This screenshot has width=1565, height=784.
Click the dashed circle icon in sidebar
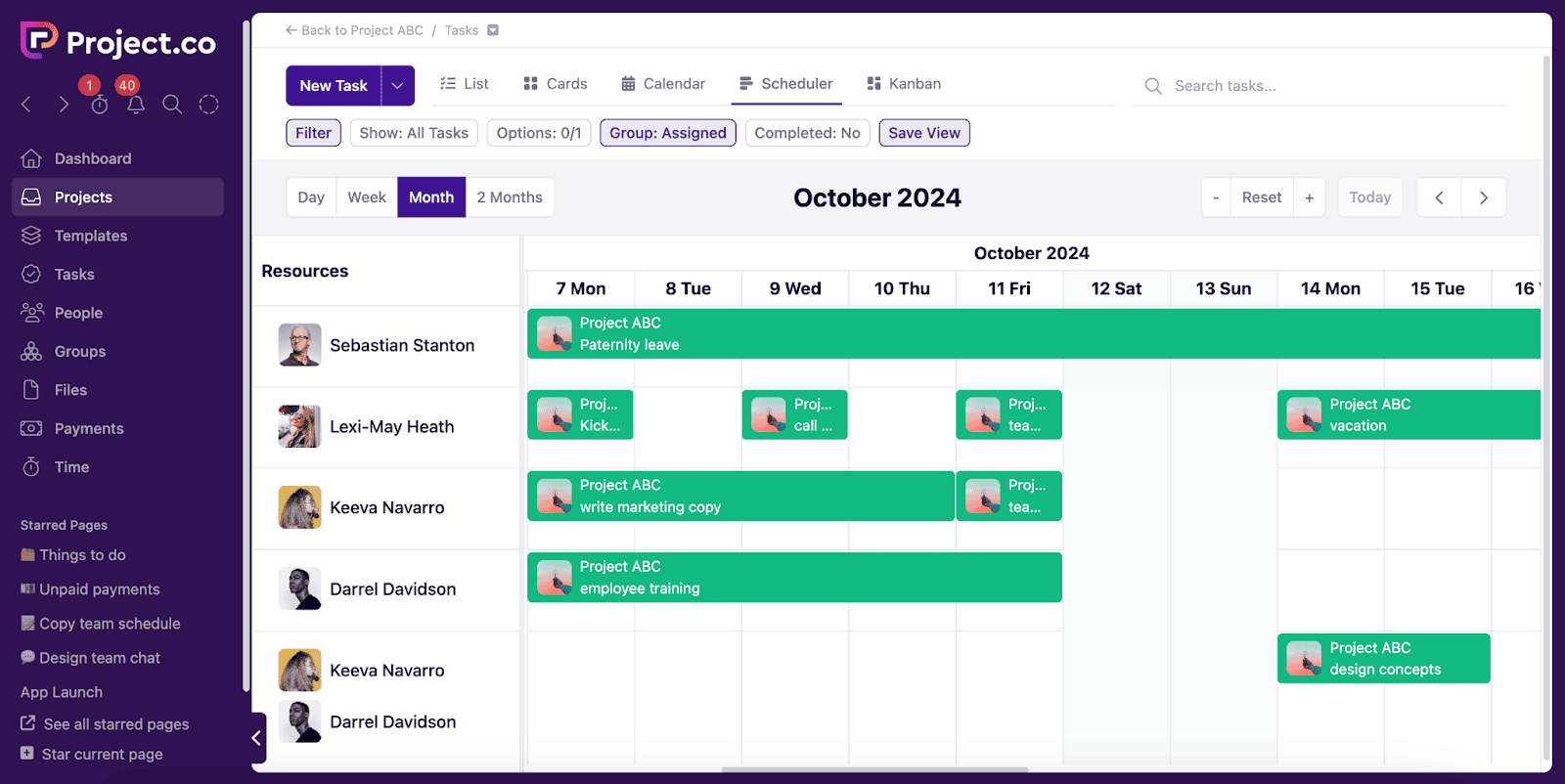208,105
